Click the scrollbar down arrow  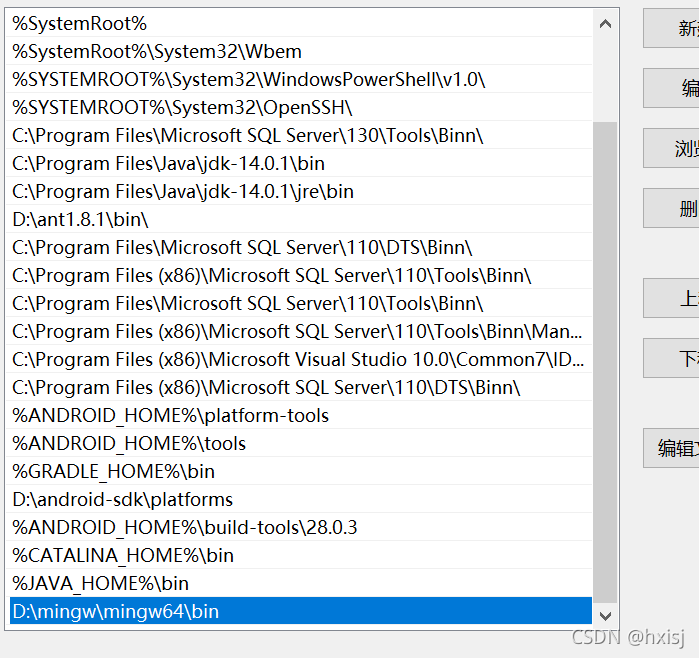pos(605,616)
